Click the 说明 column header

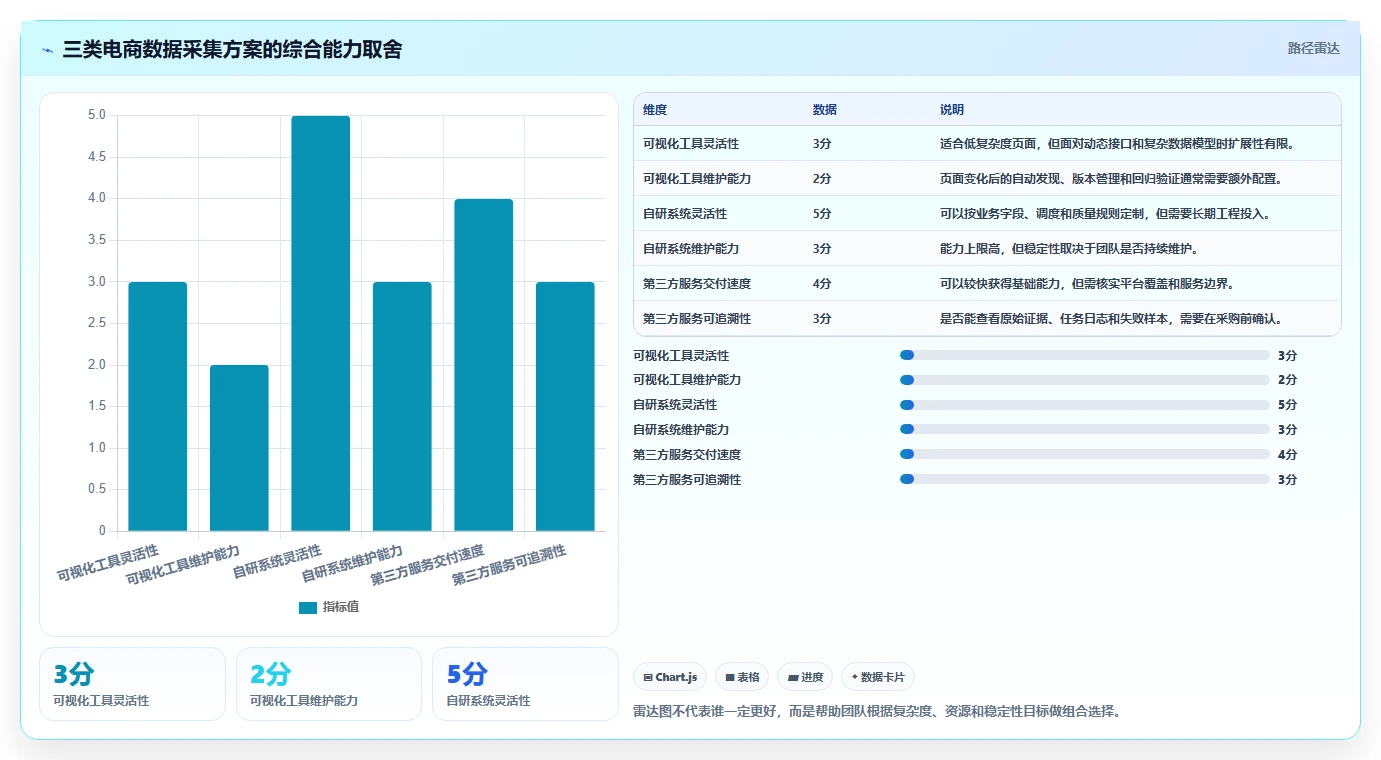(952, 110)
